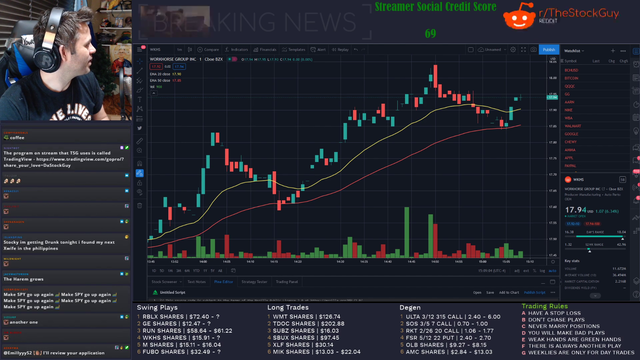Open the watchlist three-dots more menu

(623, 51)
